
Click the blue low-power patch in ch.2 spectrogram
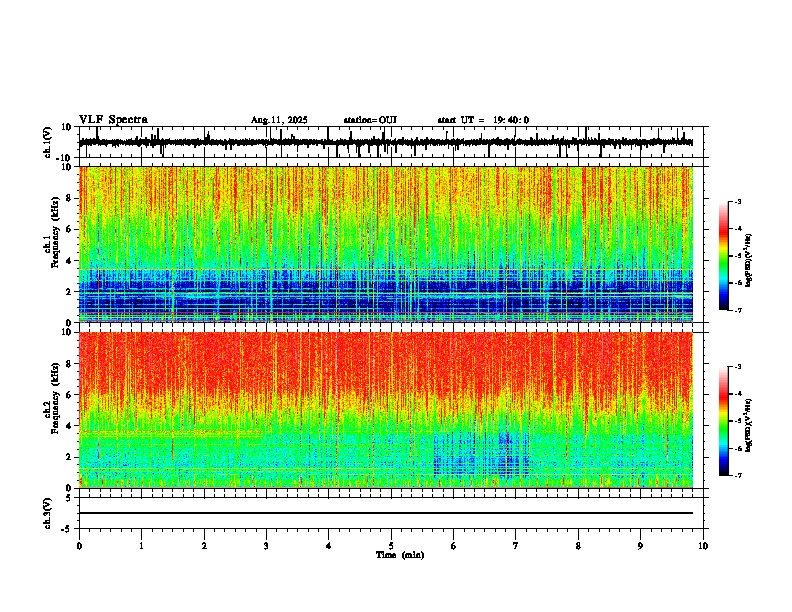[481, 454]
